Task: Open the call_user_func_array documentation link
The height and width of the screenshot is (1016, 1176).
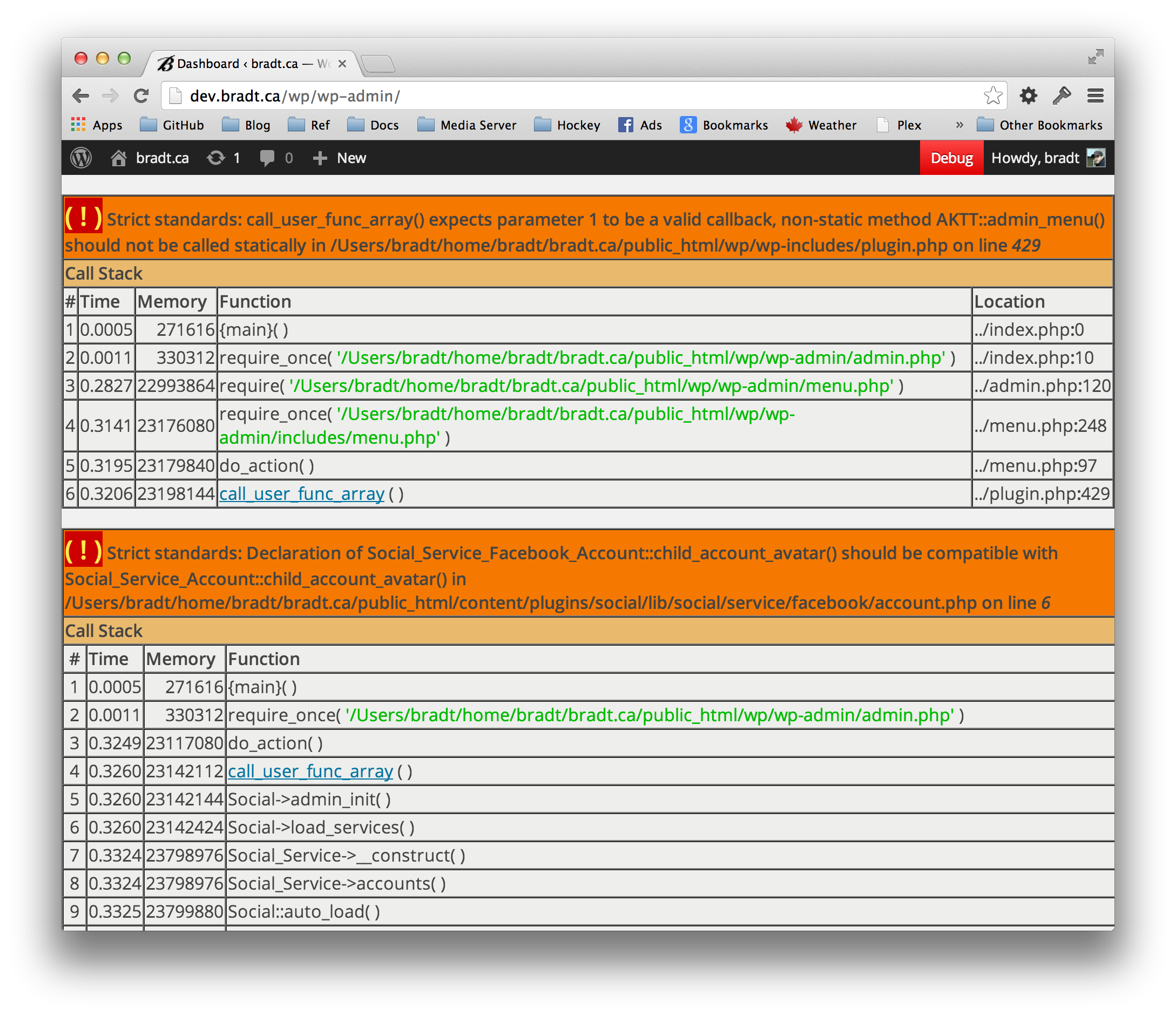Action: point(302,494)
